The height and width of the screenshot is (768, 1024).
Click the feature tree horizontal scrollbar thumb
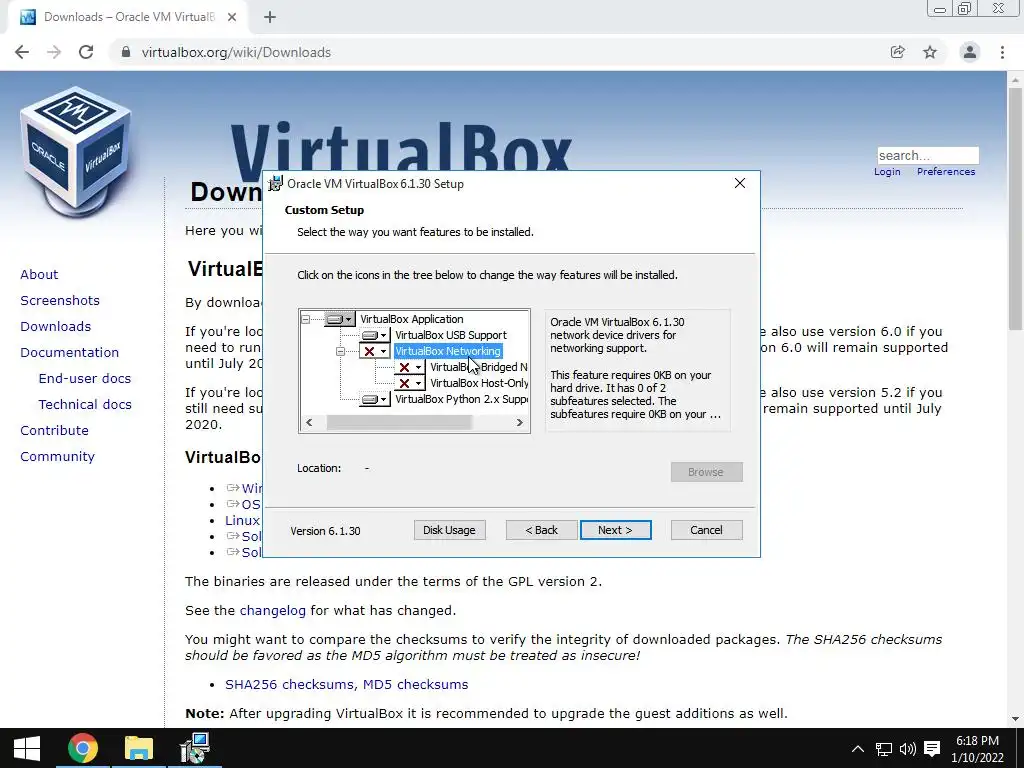point(398,423)
